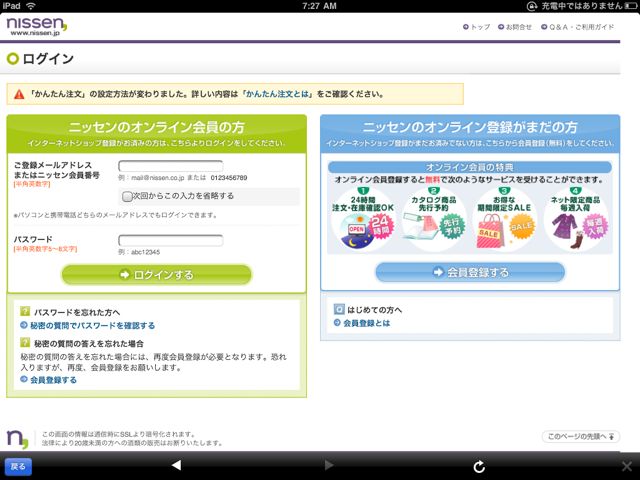Click the green ログインする button
Screen dimensions: 640x480
[x=156, y=275]
